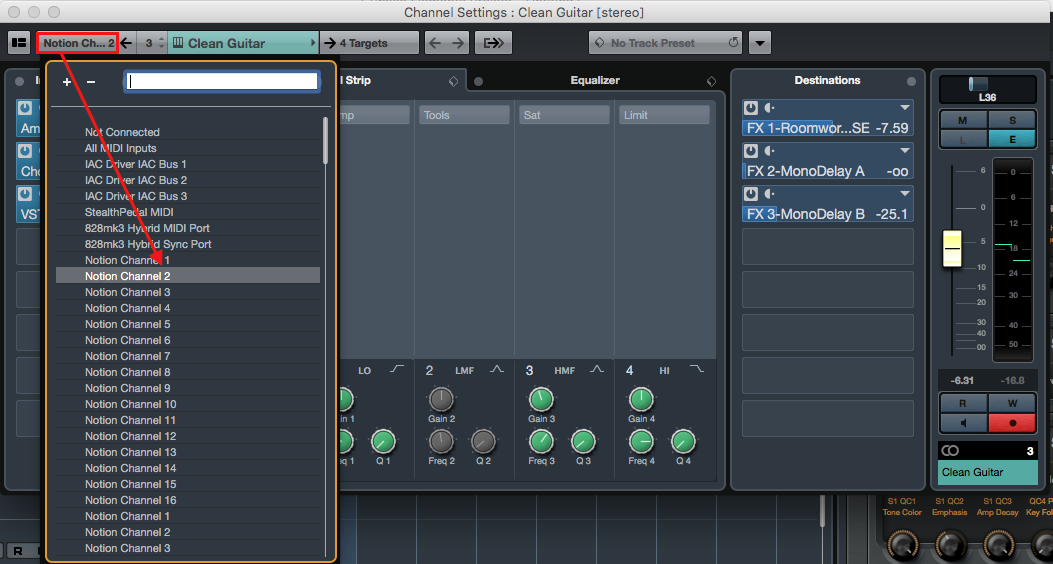The width and height of the screenshot is (1053, 564).
Task: Select IAC Driver IAC Bus 1
Action: pos(188,164)
